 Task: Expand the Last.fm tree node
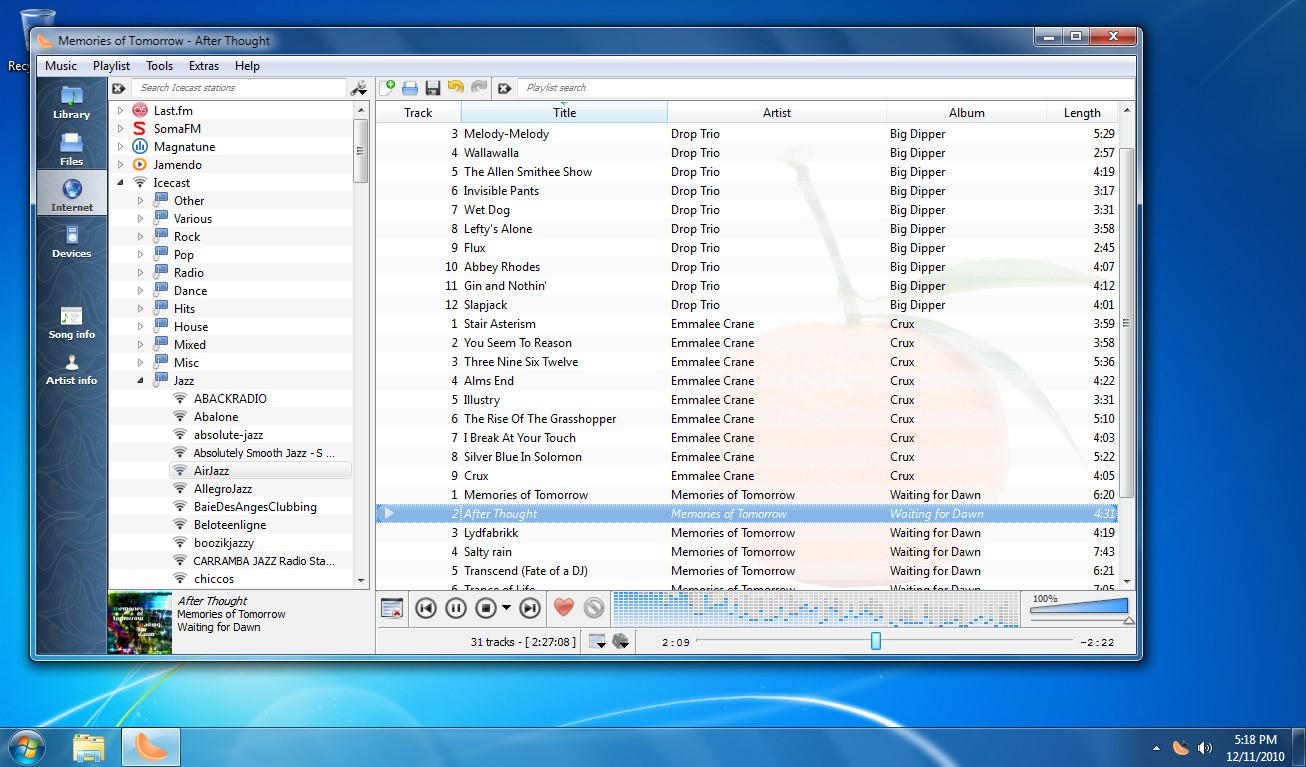(121, 110)
